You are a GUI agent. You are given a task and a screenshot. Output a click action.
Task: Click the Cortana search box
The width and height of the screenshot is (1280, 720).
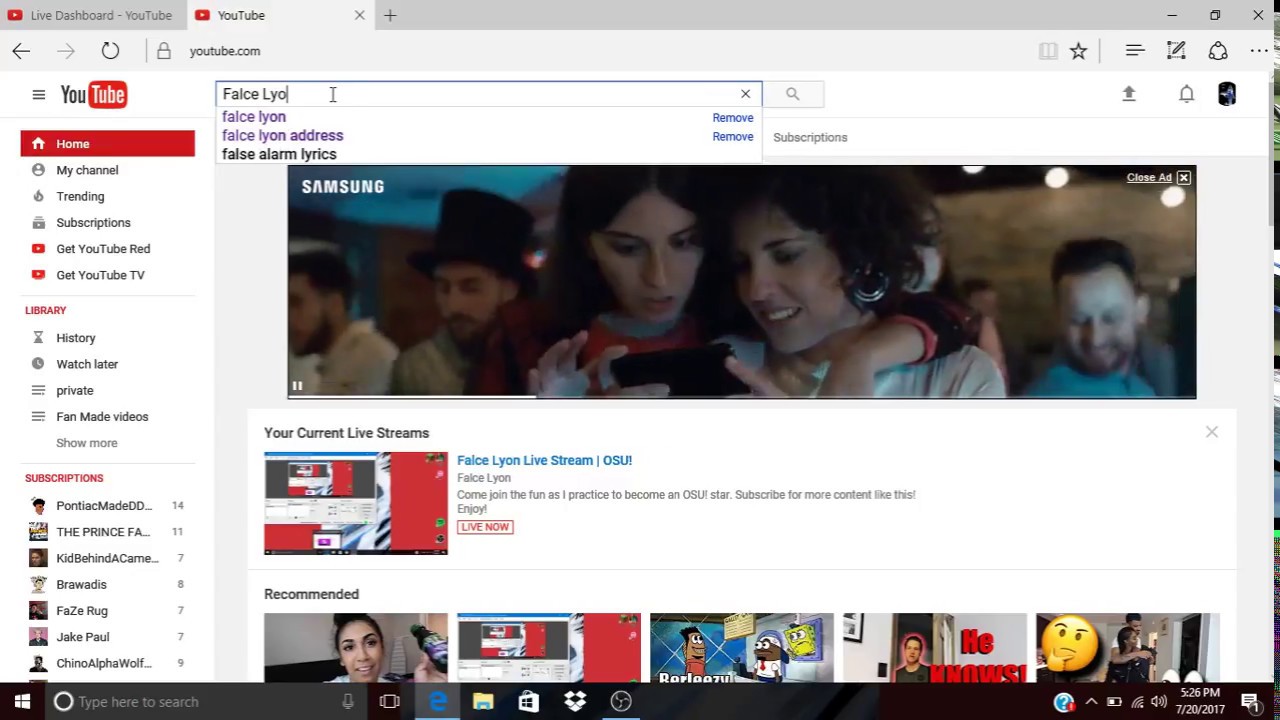coord(206,702)
